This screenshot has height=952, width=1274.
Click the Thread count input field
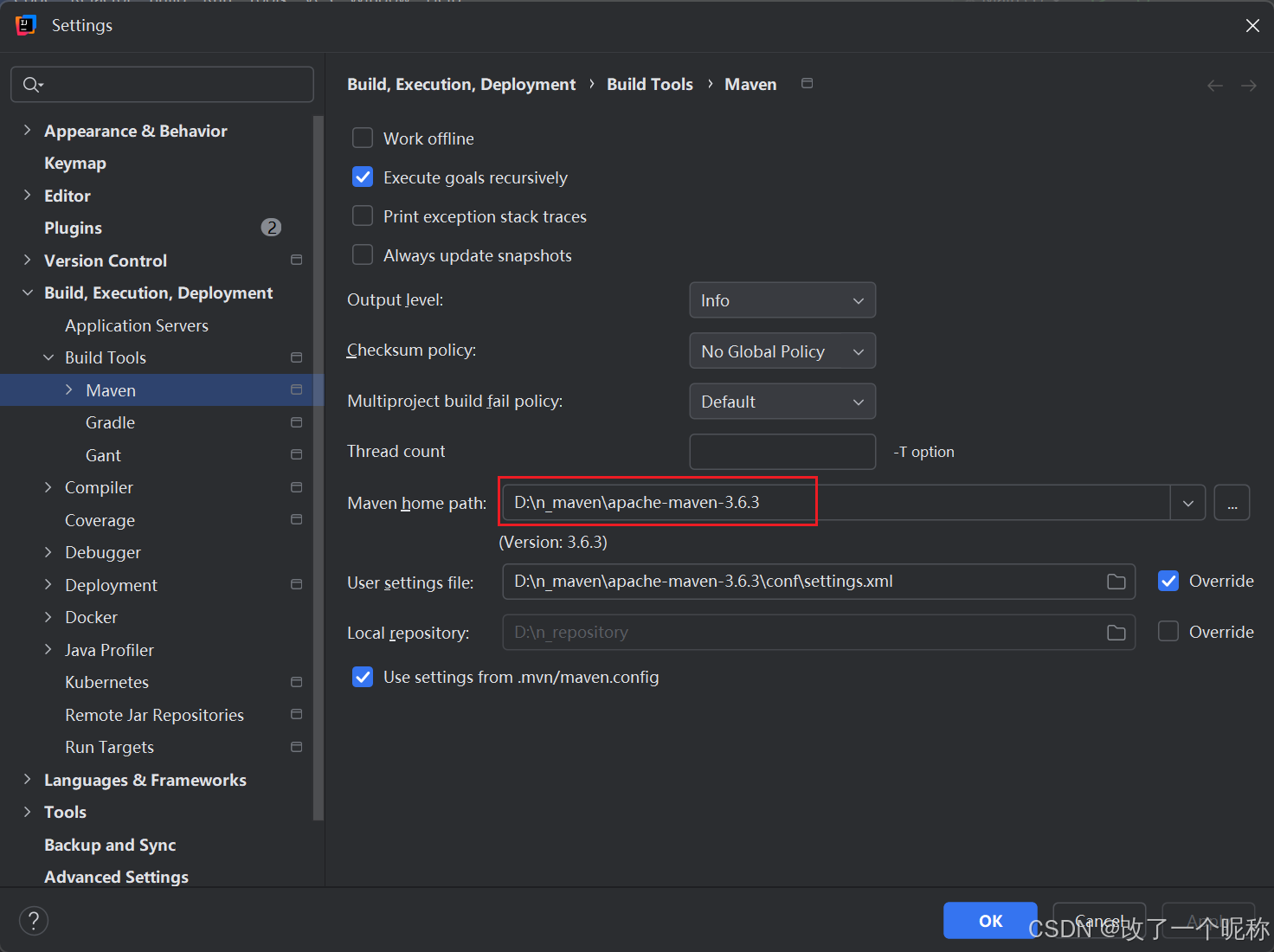782,452
